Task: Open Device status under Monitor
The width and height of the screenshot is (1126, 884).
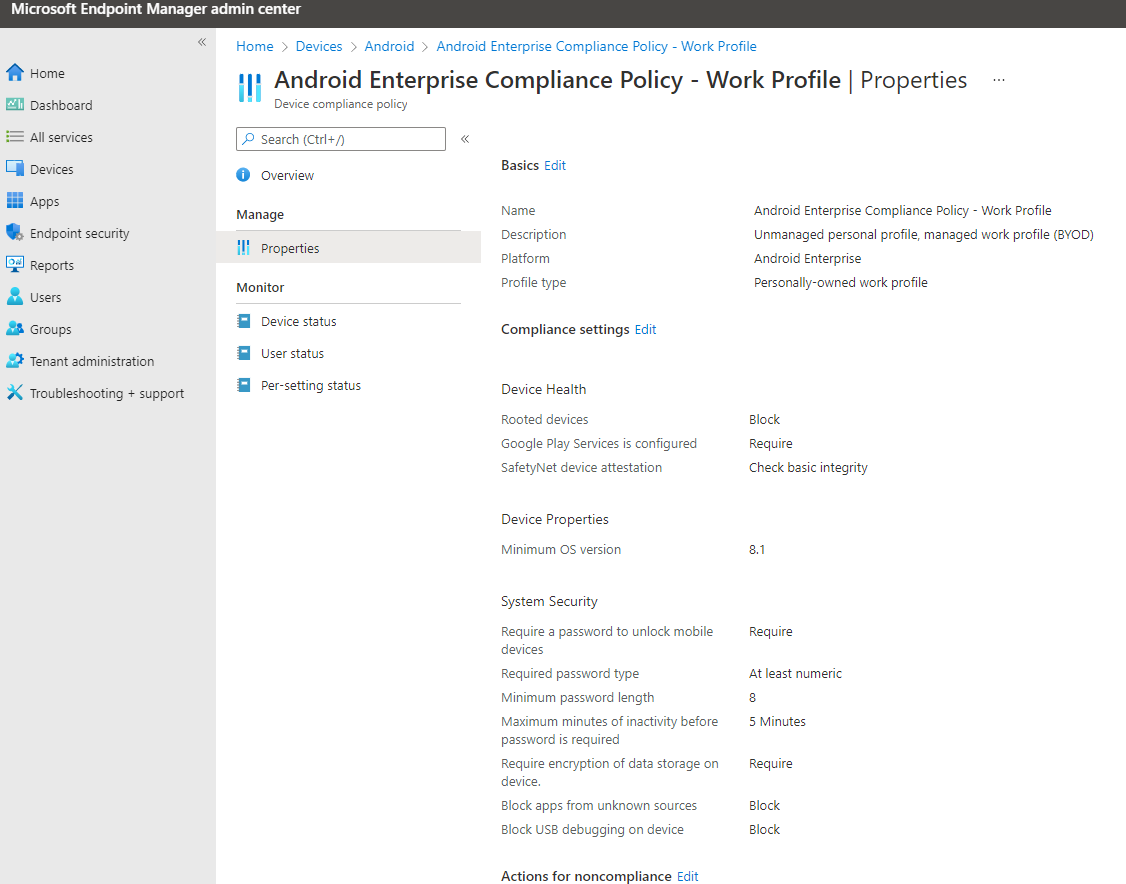Action: click(x=298, y=321)
